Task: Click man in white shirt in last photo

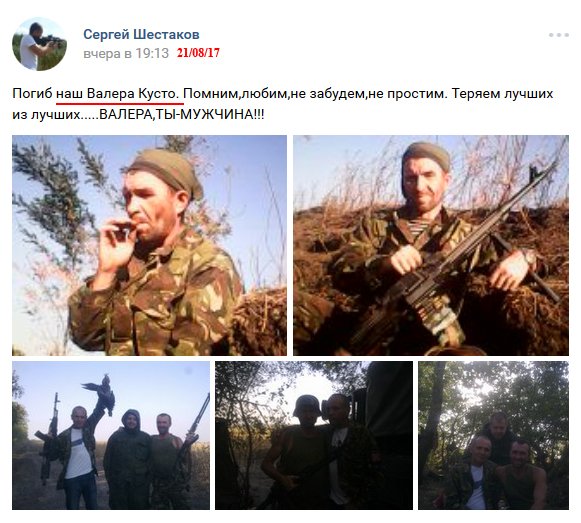Action: tap(478, 473)
